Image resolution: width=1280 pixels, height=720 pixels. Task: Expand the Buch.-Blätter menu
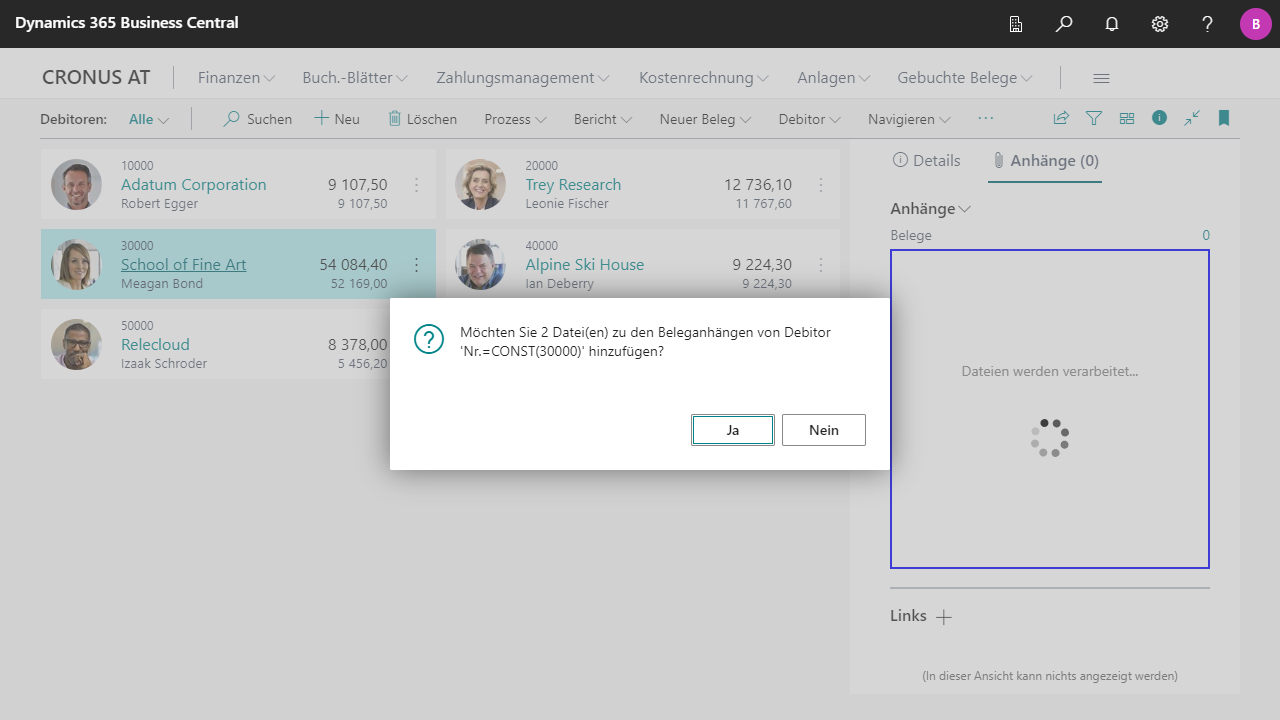[355, 78]
